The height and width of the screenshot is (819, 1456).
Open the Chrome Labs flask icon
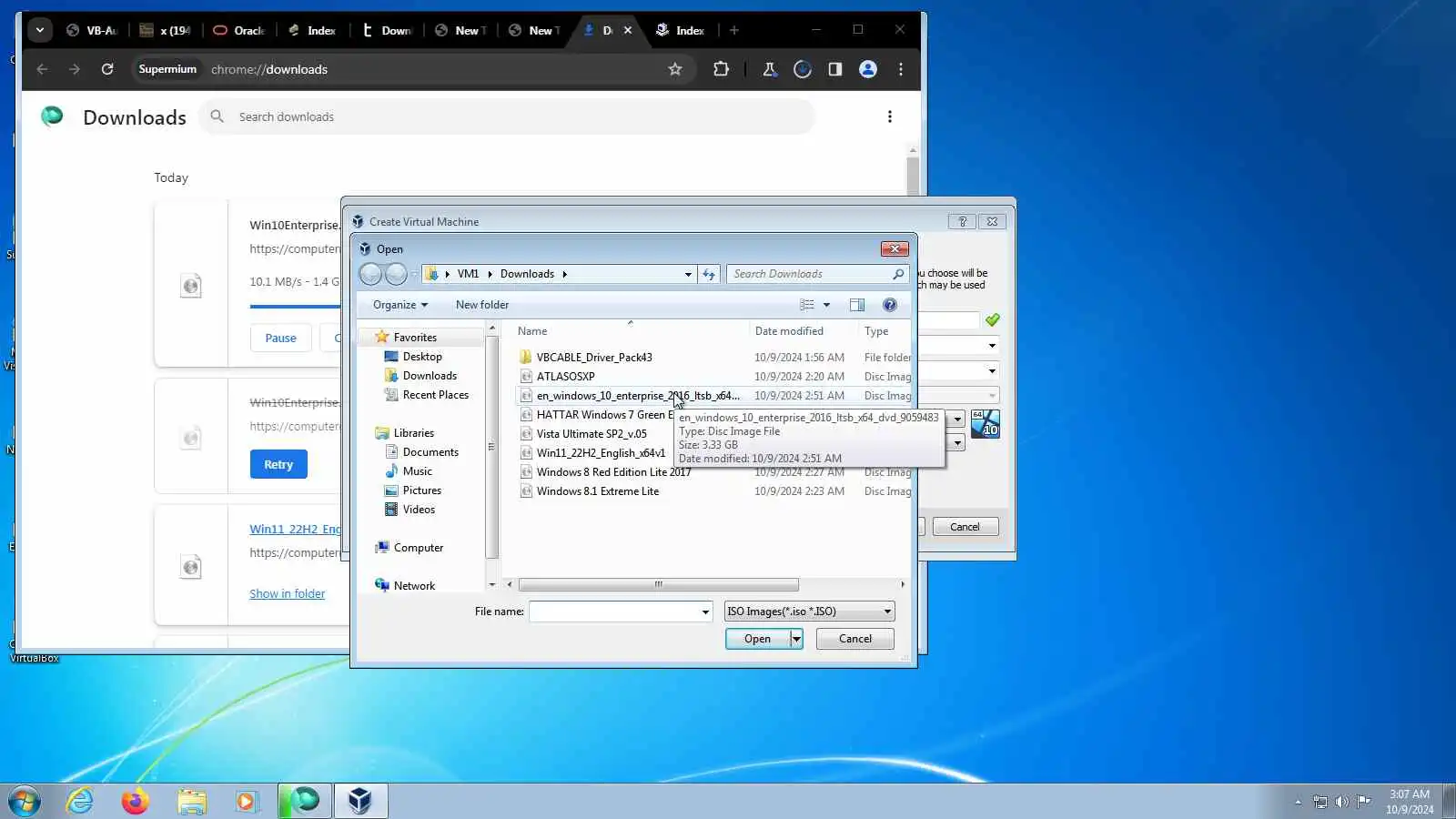pos(770,69)
